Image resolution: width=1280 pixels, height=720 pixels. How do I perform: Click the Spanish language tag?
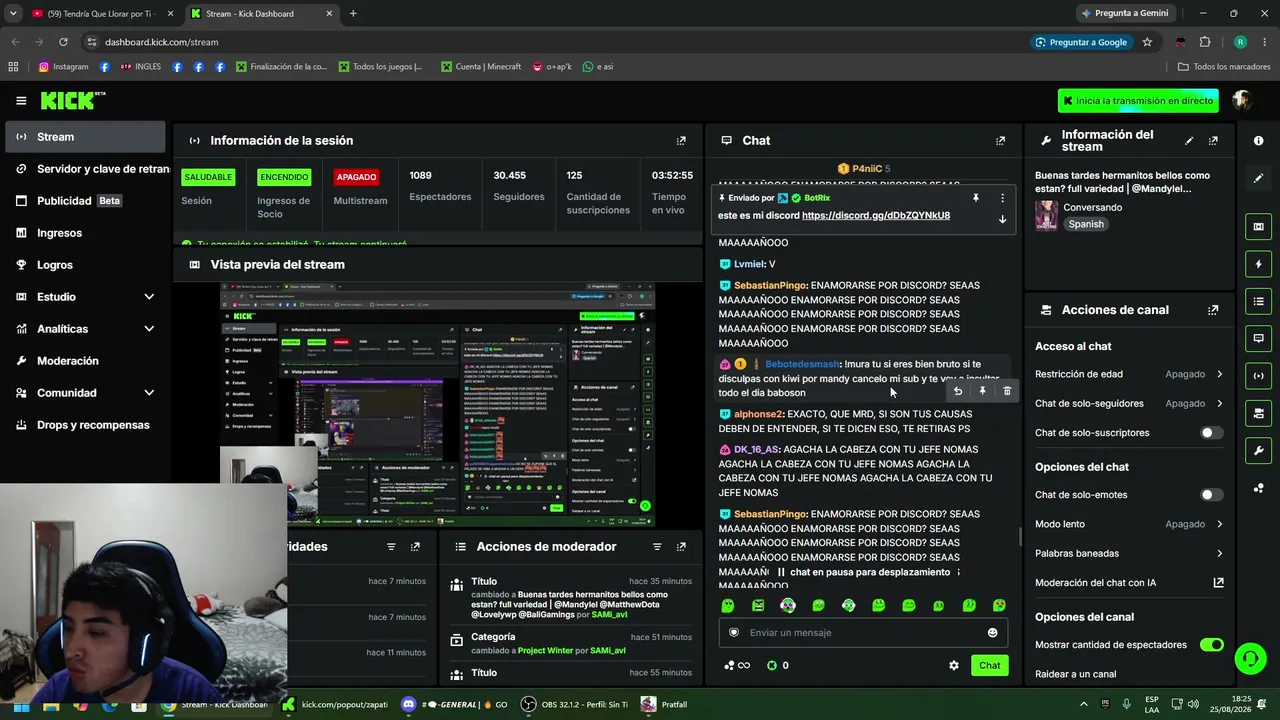point(1086,224)
